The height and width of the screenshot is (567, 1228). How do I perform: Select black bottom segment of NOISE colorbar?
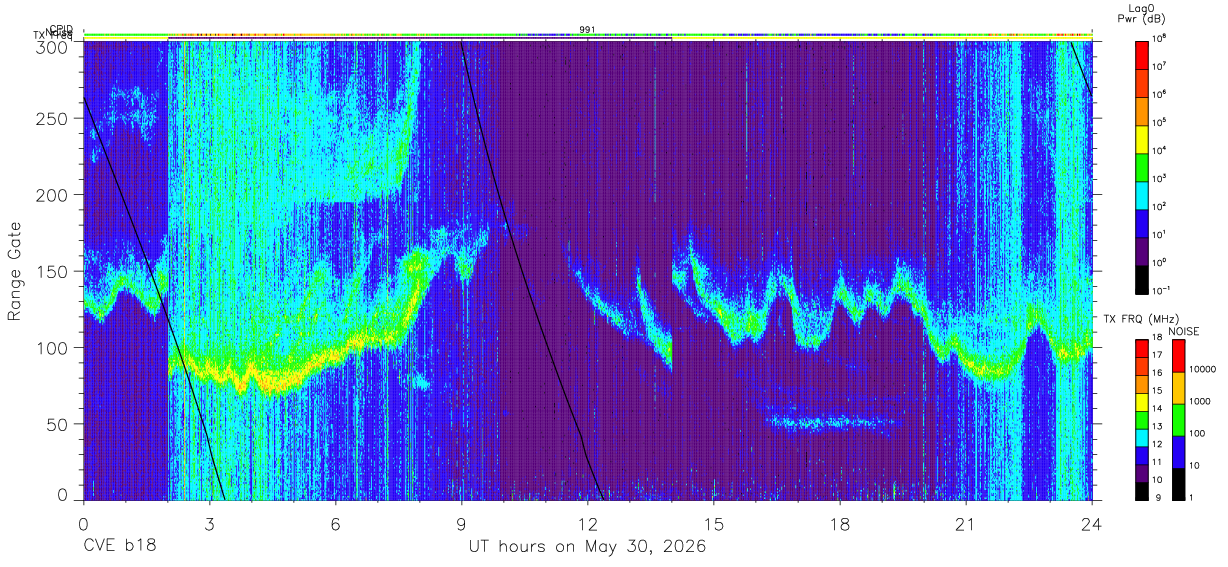tap(1178, 484)
